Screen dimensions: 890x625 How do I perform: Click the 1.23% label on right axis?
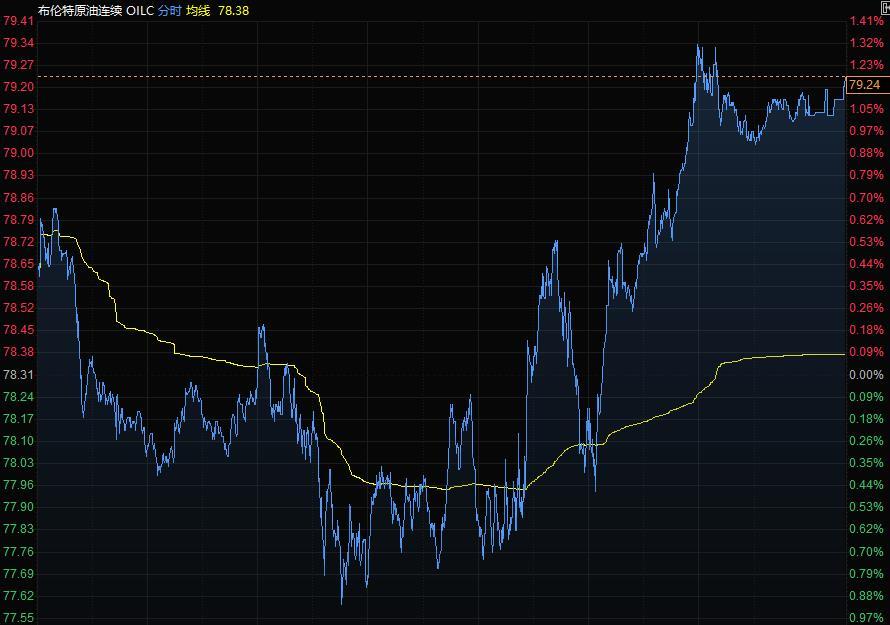click(x=865, y=65)
